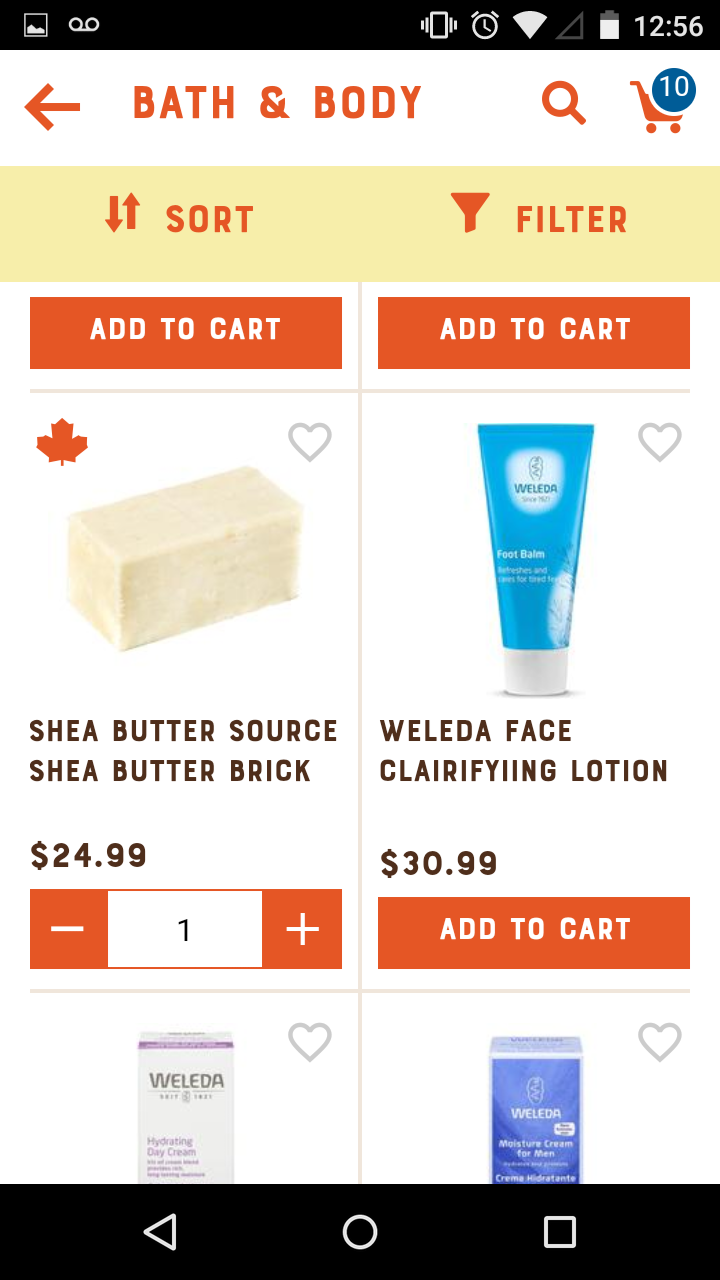Toggle heart on Weleda Hydrating Day Cream
This screenshot has width=720, height=1280.
[x=310, y=1043]
